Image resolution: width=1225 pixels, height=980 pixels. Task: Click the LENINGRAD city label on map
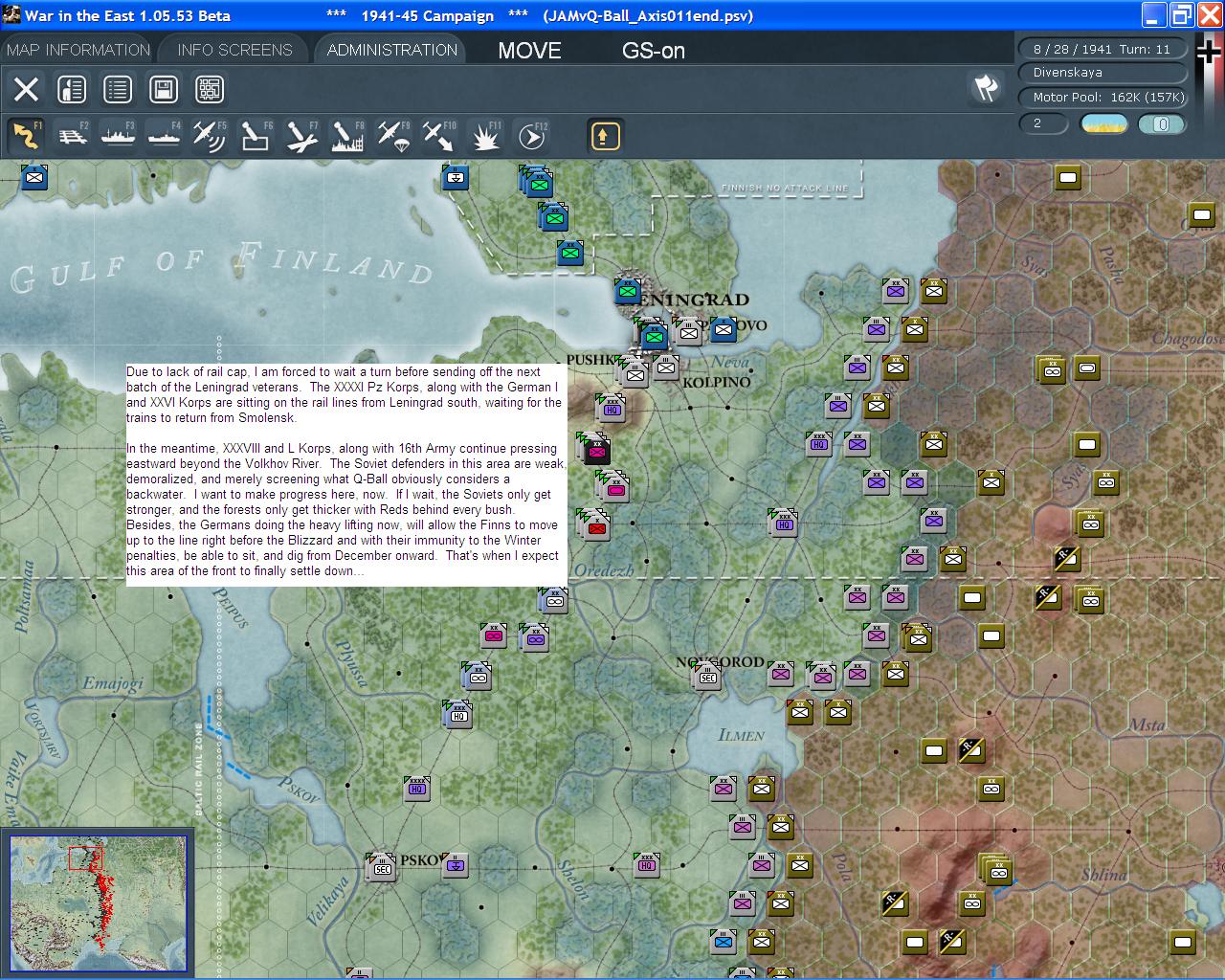tap(691, 301)
